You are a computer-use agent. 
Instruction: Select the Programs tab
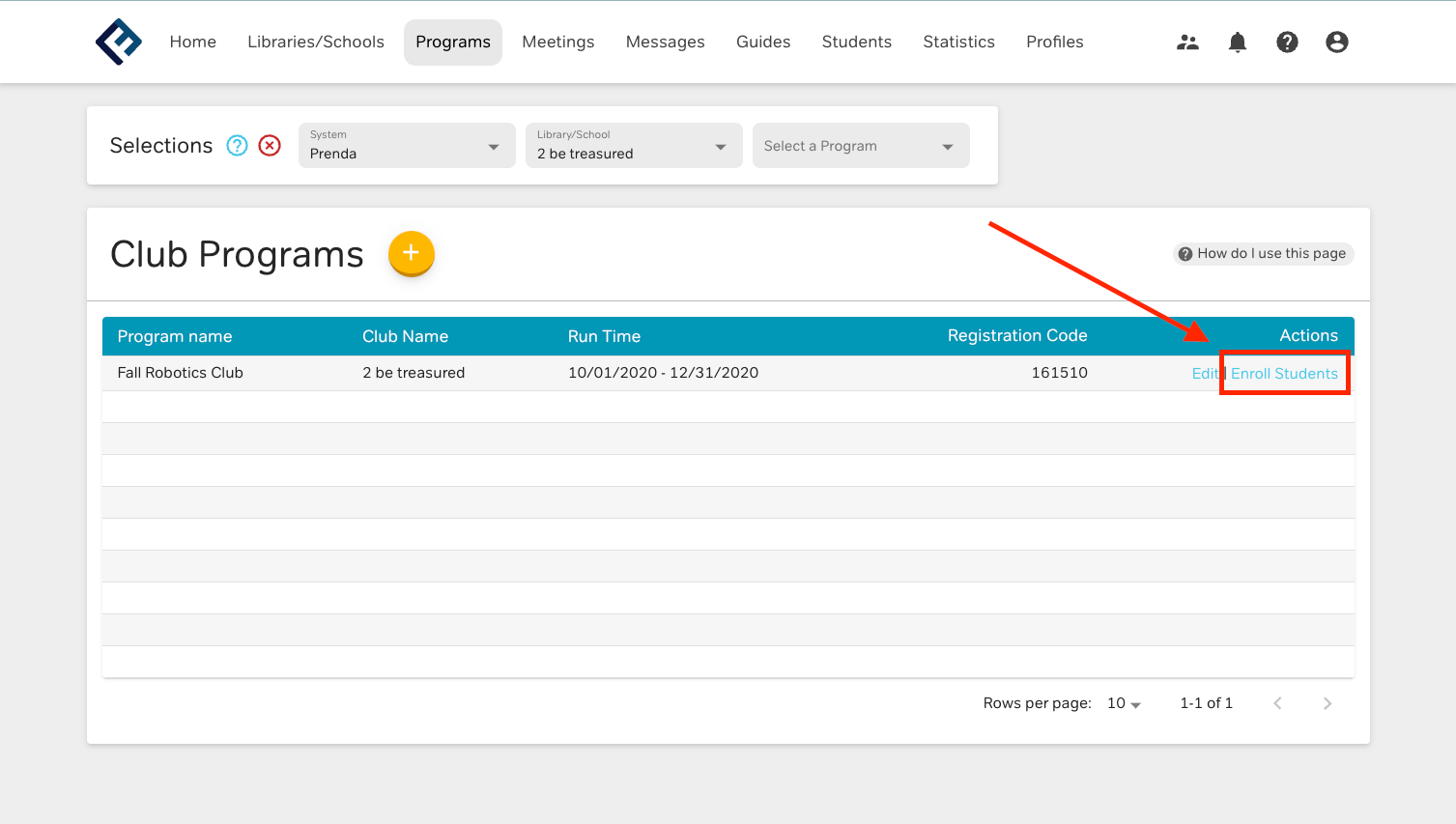(x=453, y=42)
